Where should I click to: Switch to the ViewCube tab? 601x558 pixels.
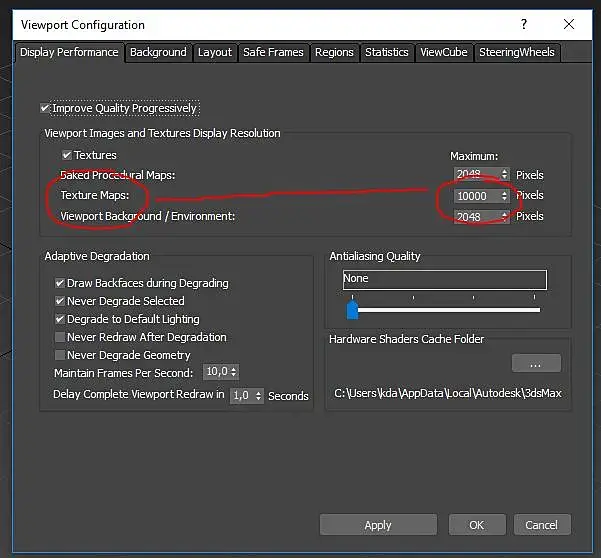click(x=444, y=53)
